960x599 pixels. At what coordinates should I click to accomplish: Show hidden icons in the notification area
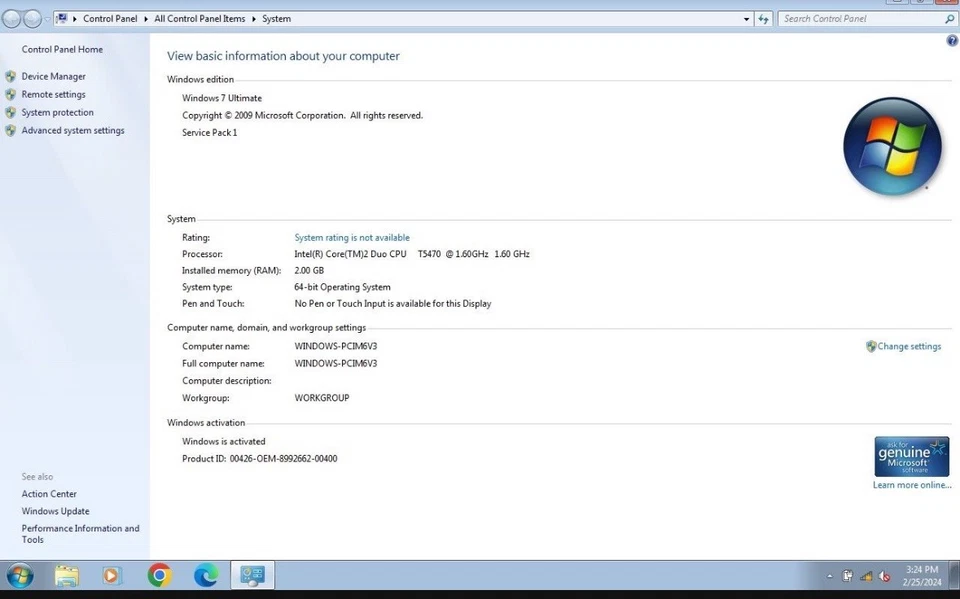click(830, 576)
